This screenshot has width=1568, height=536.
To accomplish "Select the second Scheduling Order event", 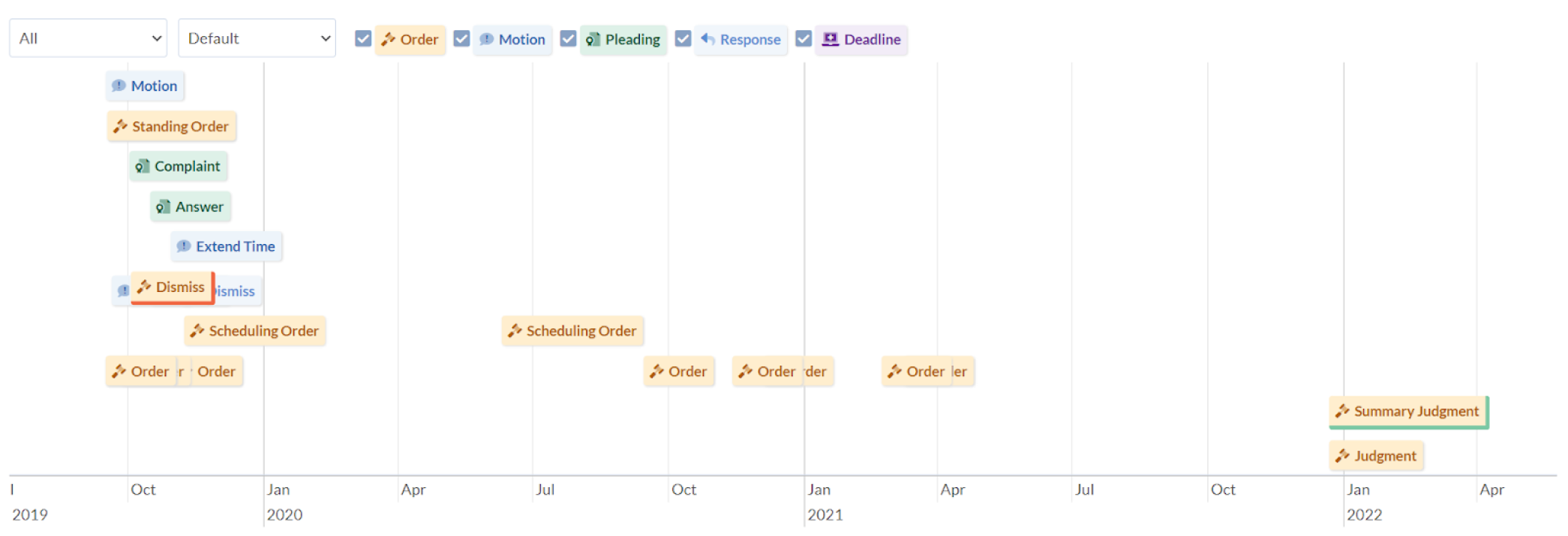I will (x=572, y=330).
